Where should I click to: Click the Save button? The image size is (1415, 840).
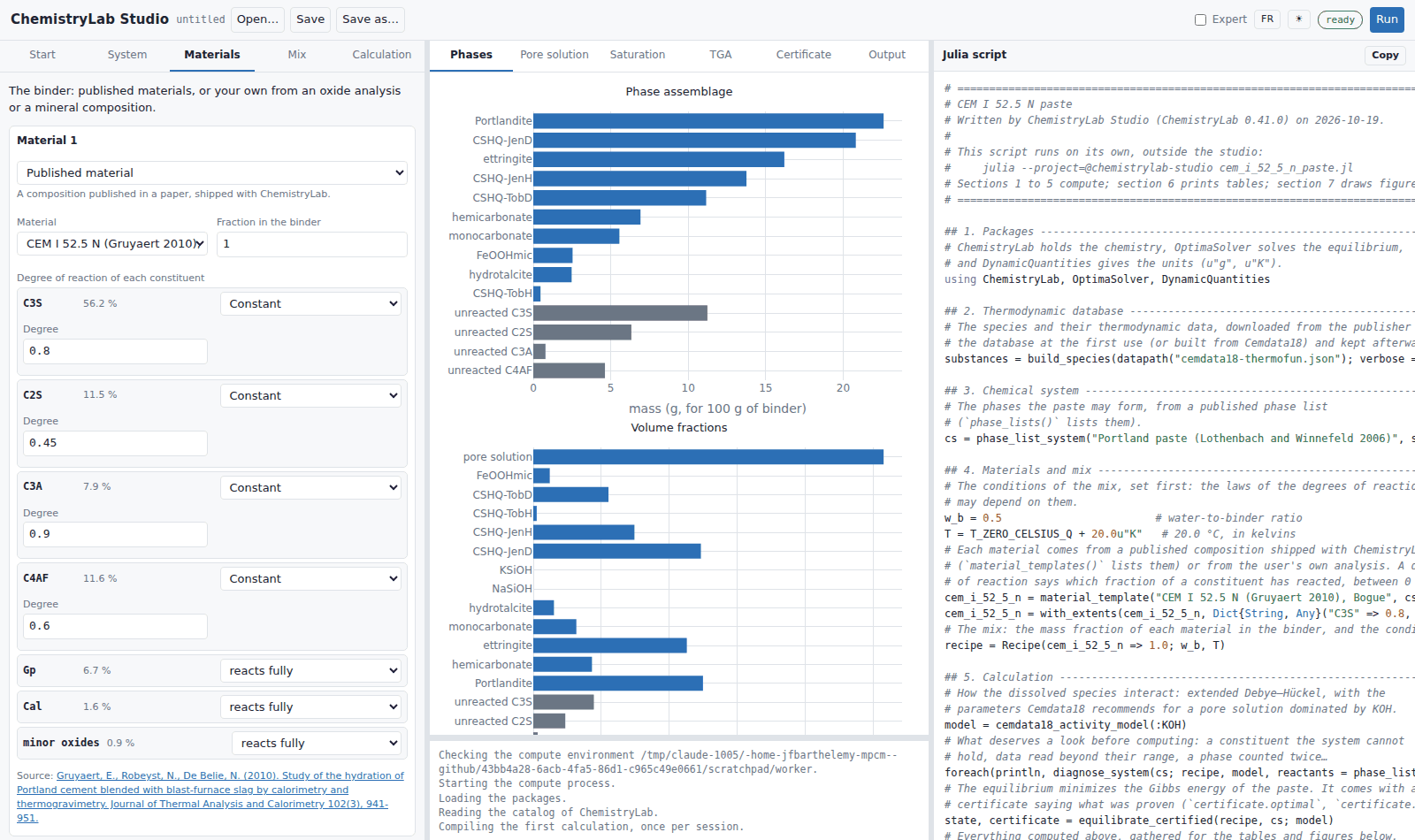click(x=310, y=19)
